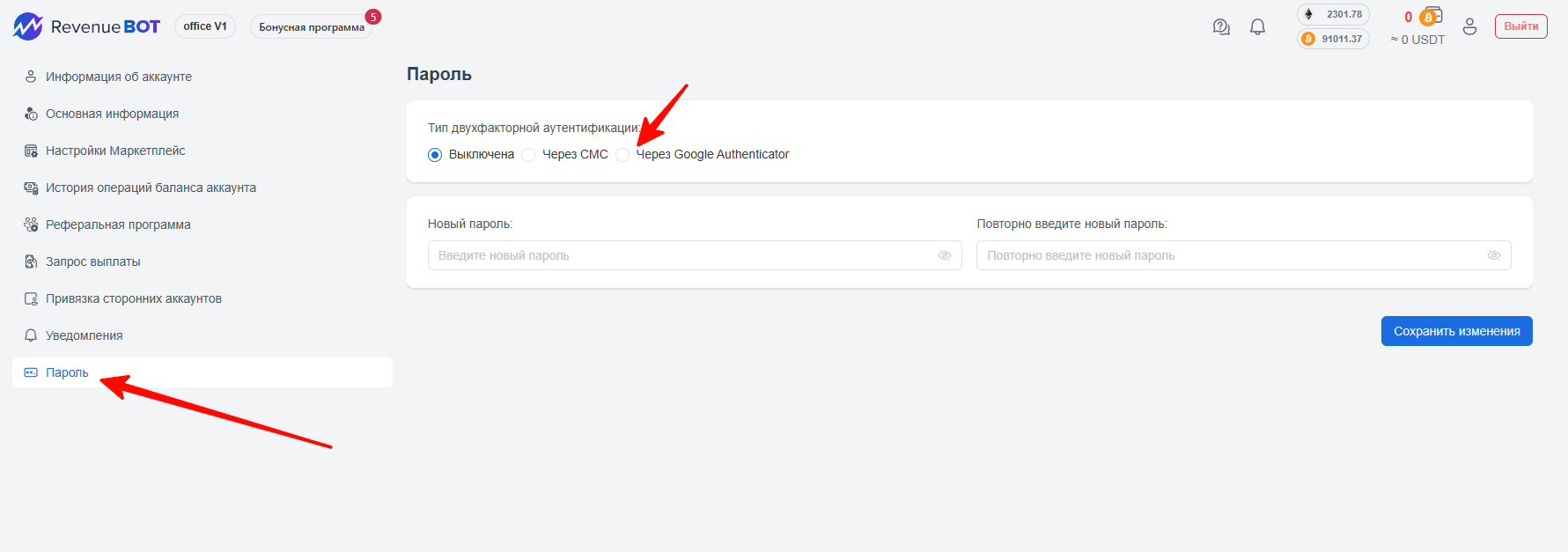The image size is (1568, 552).
Task: Click the Bitcoin price 91011.37 pill
Action: 1333,39
